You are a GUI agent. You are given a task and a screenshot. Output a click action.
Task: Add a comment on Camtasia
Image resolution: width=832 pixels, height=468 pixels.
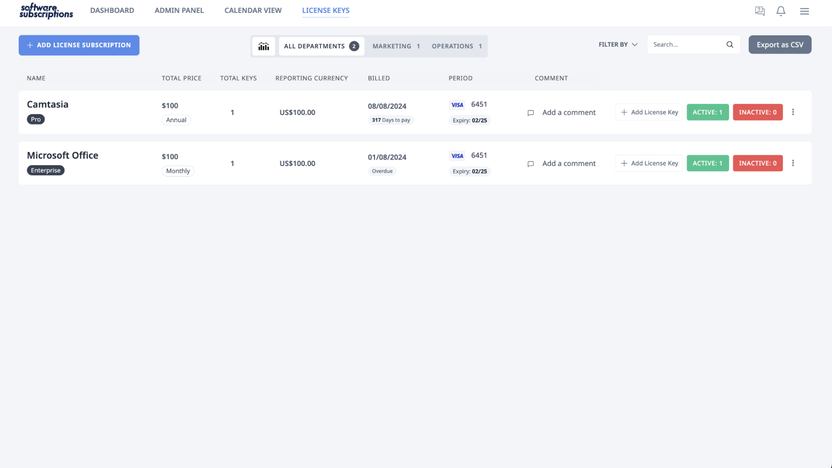[568, 112]
